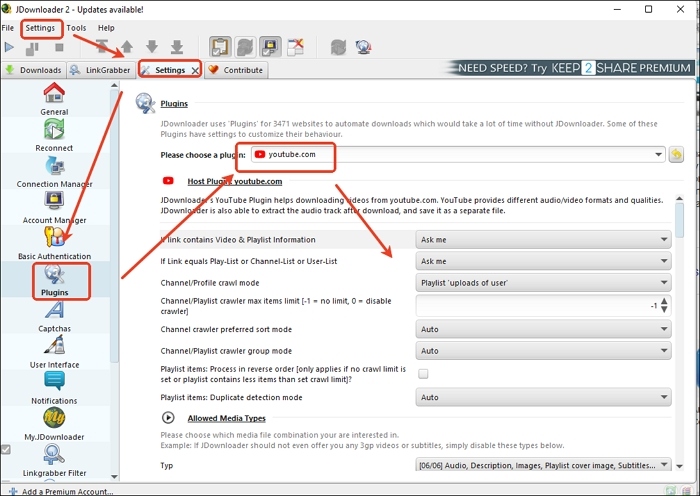Open the Typ media types dropdown
This screenshot has height=496, width=700.
(543, 465)
